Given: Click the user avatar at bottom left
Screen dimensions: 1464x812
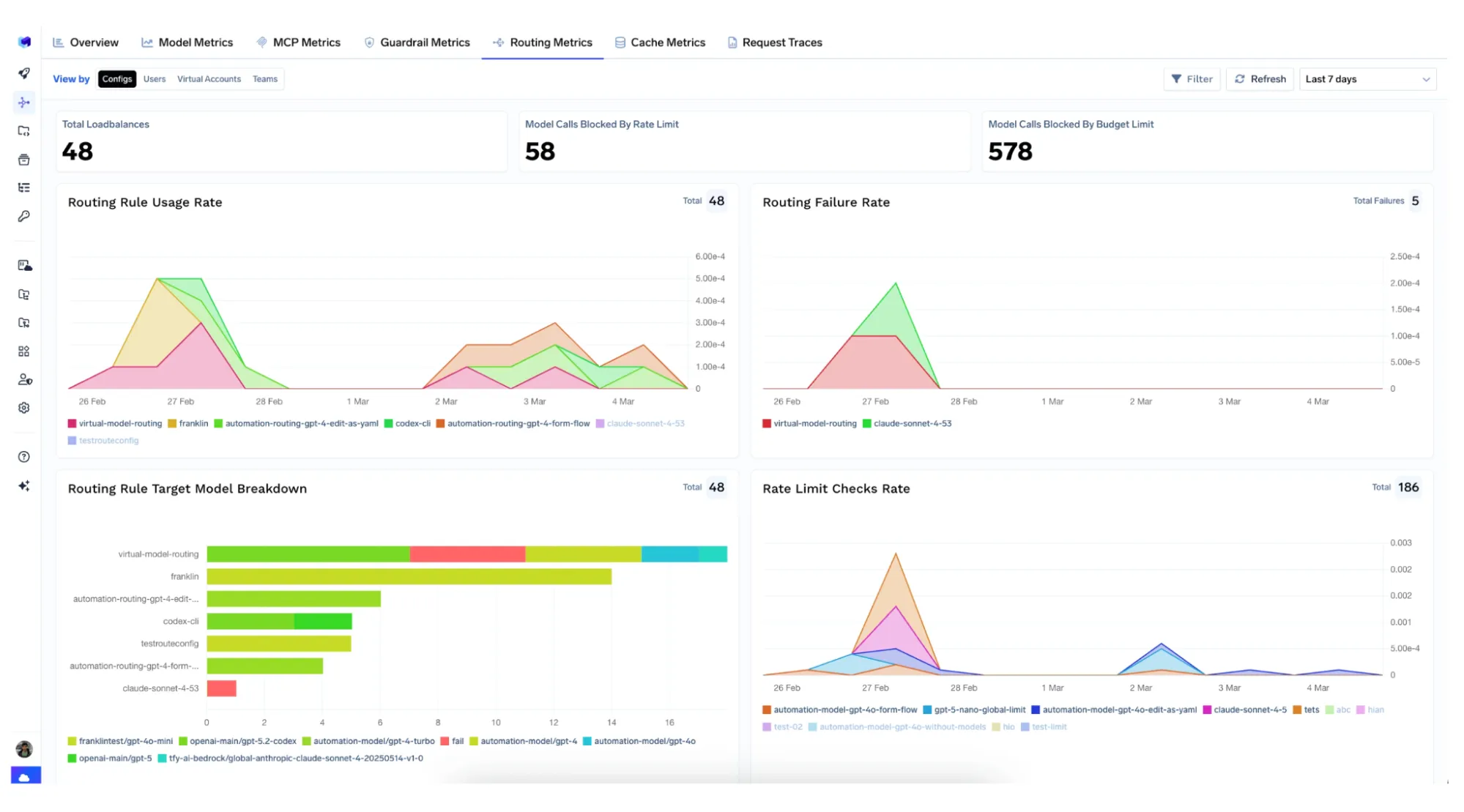Looking at the screenshot, I should coord(24,749).
